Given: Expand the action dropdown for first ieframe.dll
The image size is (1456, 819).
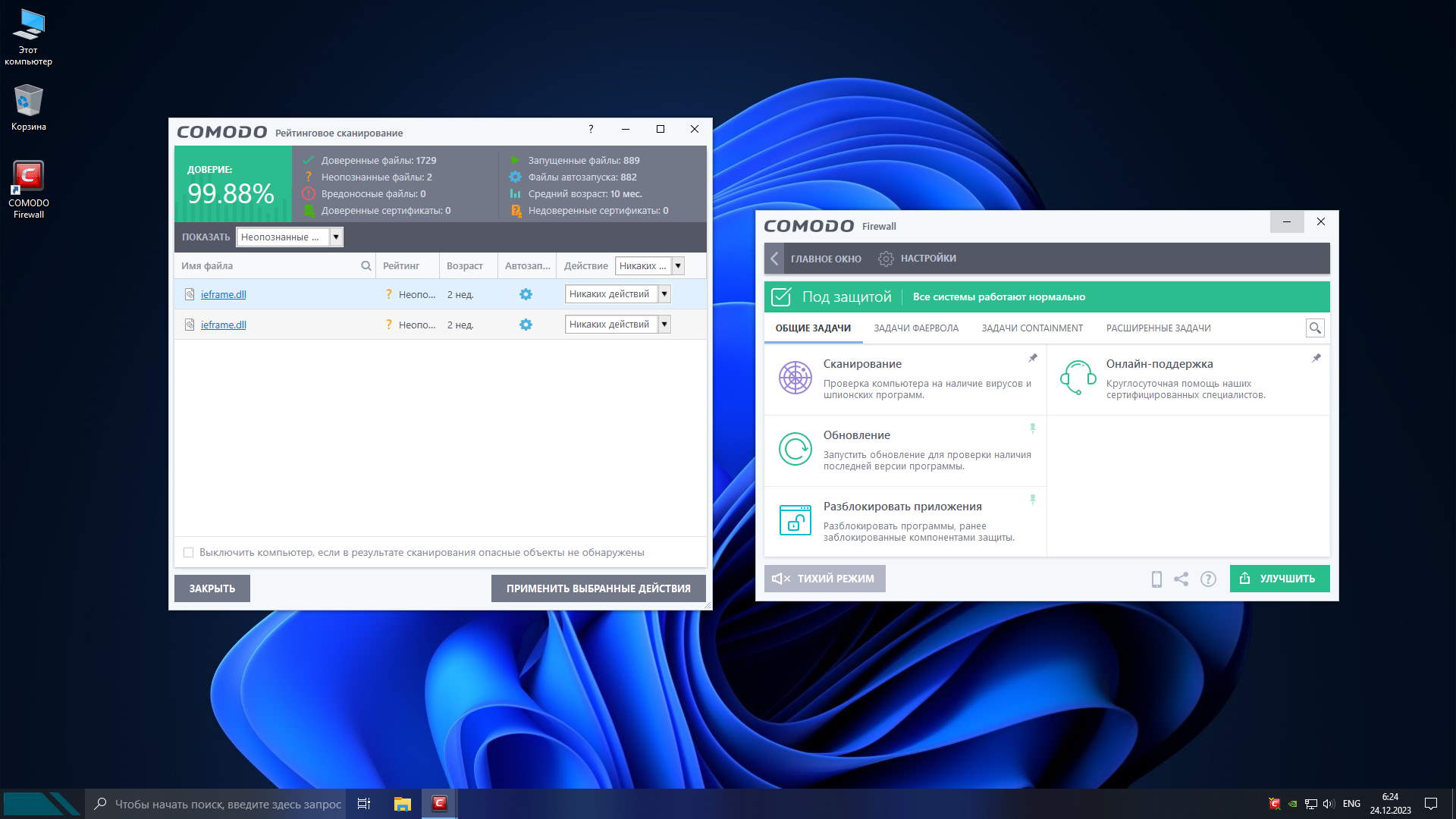Looking at the screenshot, I should point(664,294).
